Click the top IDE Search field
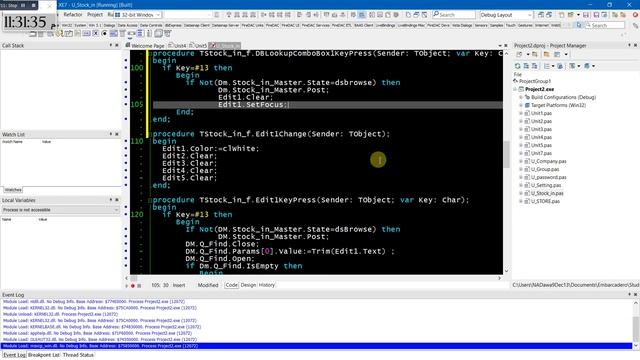The height and width of the screenshot is (360, 640). pyautogui.click(x=454, y=15)
